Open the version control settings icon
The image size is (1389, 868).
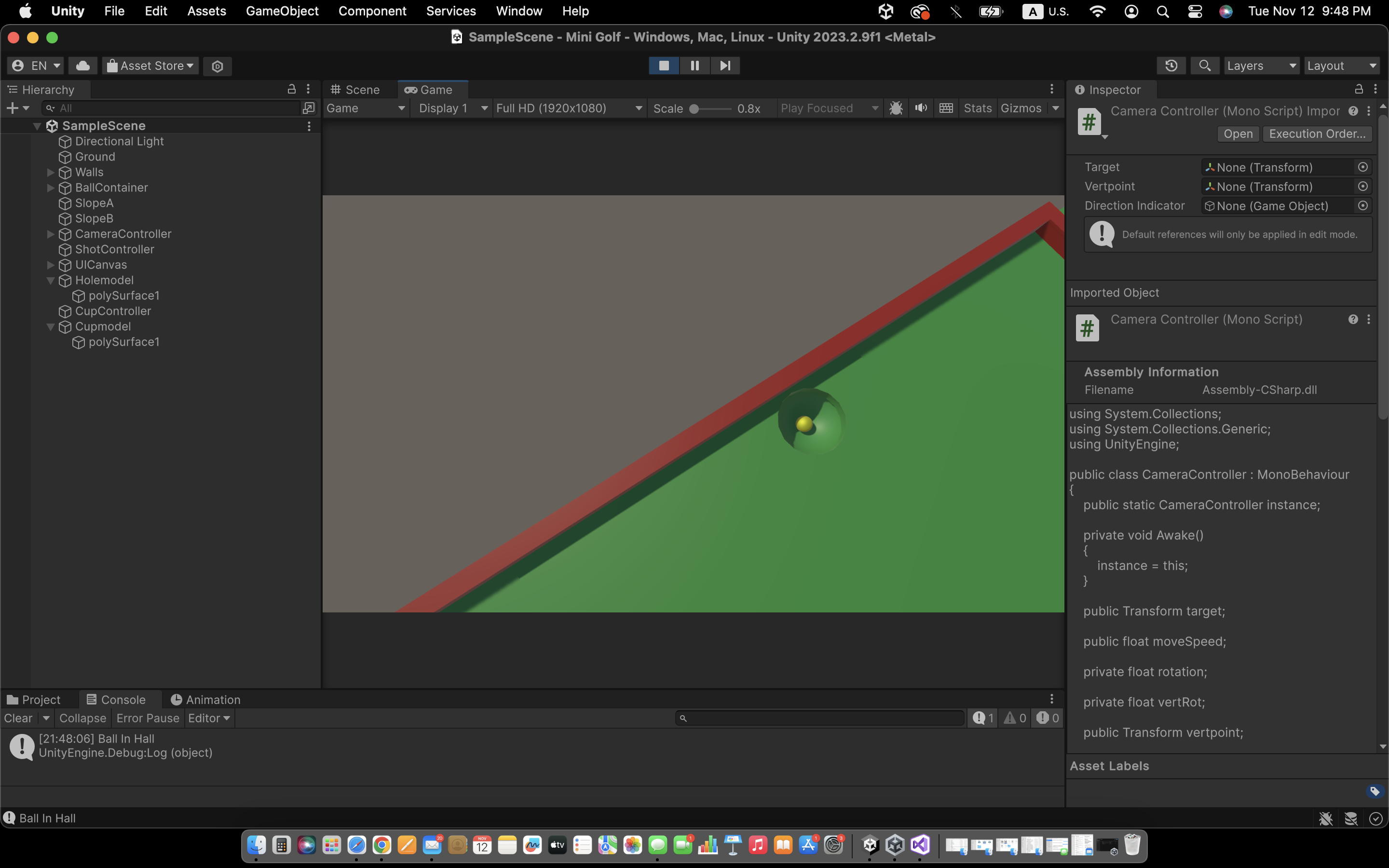click(x=218, y=66)
